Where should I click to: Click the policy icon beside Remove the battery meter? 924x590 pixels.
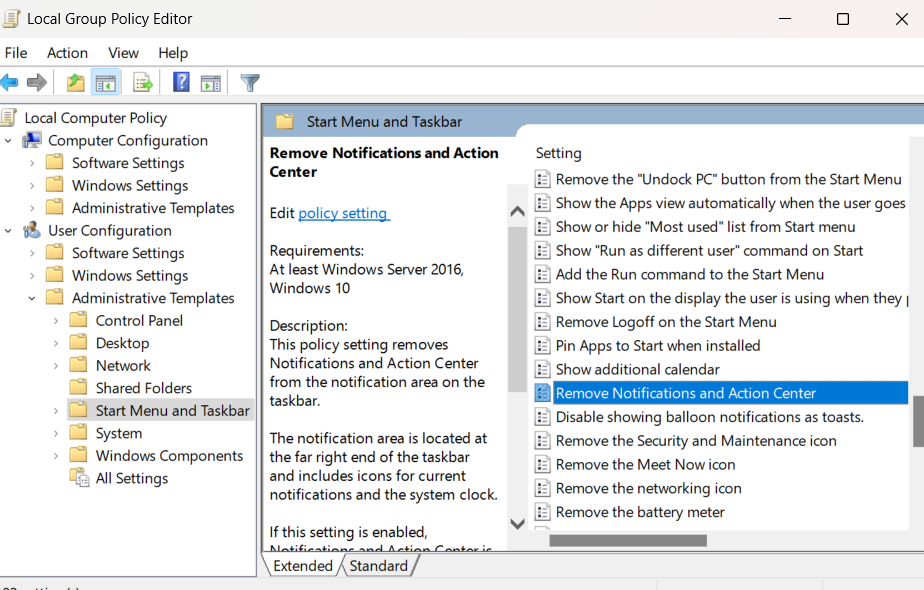pos(542,512)
